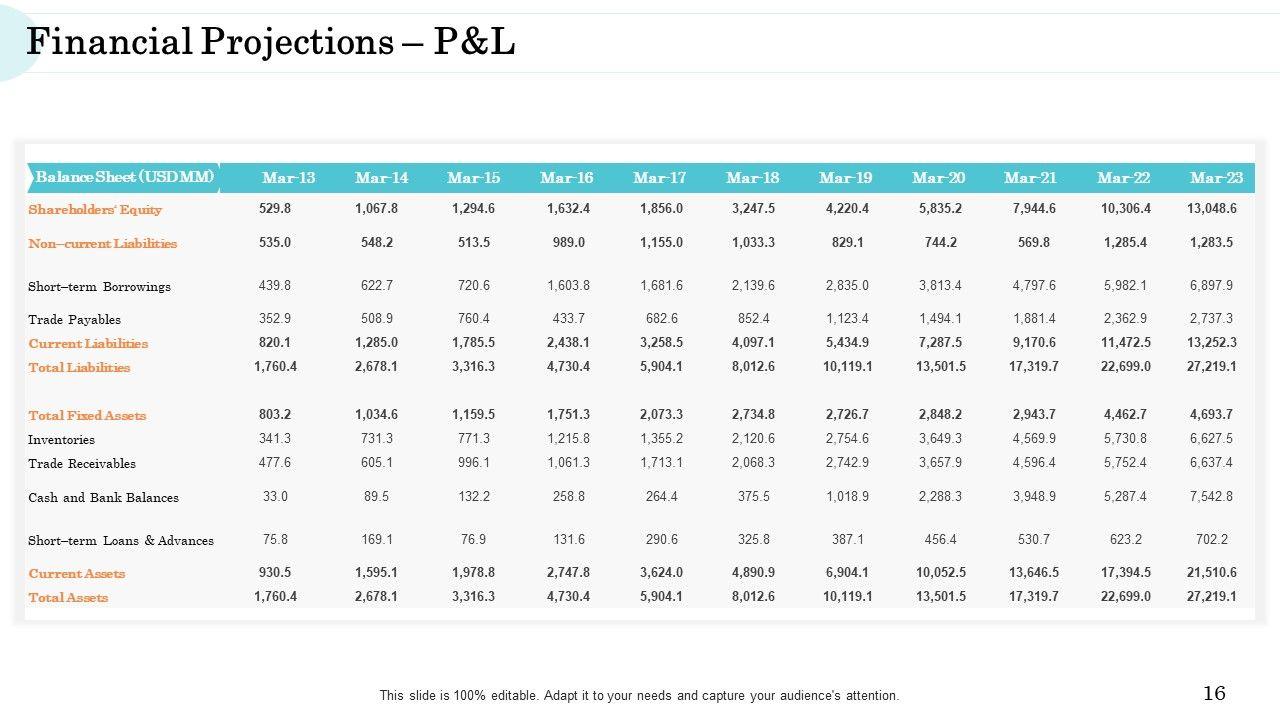
Task: Select the Mar-23 column header
Action: (1216, 178)
